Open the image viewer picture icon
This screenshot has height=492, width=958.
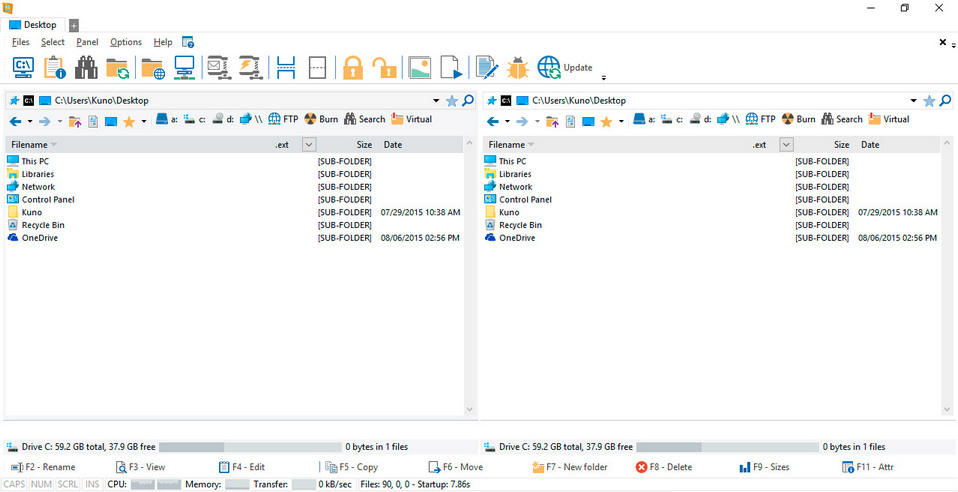coord(420,67)
